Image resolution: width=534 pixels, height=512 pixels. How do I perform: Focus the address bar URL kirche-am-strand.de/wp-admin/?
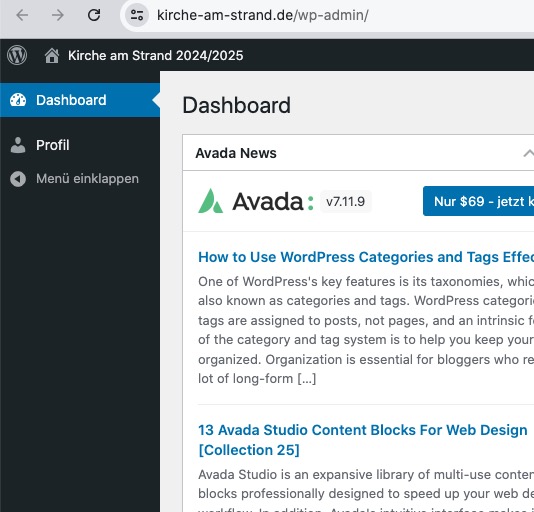click(263, 15)
